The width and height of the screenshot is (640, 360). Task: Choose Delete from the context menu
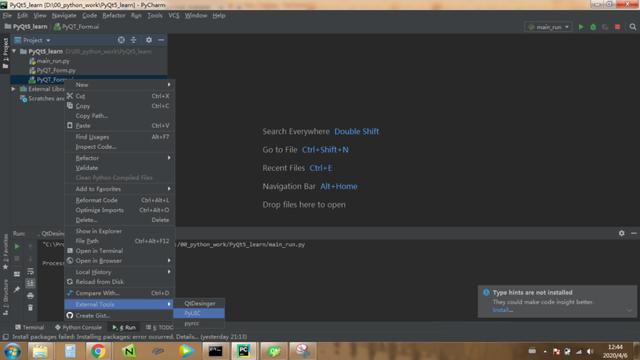point(120,220)
